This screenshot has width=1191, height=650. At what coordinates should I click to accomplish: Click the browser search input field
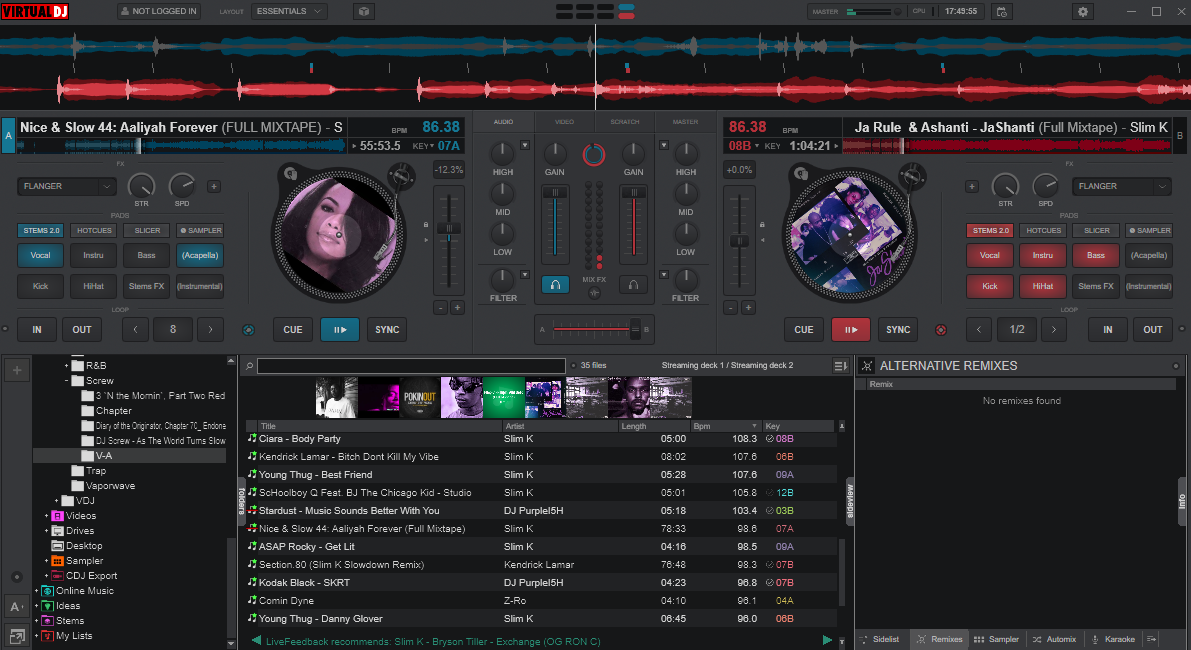tap(411, 366)
